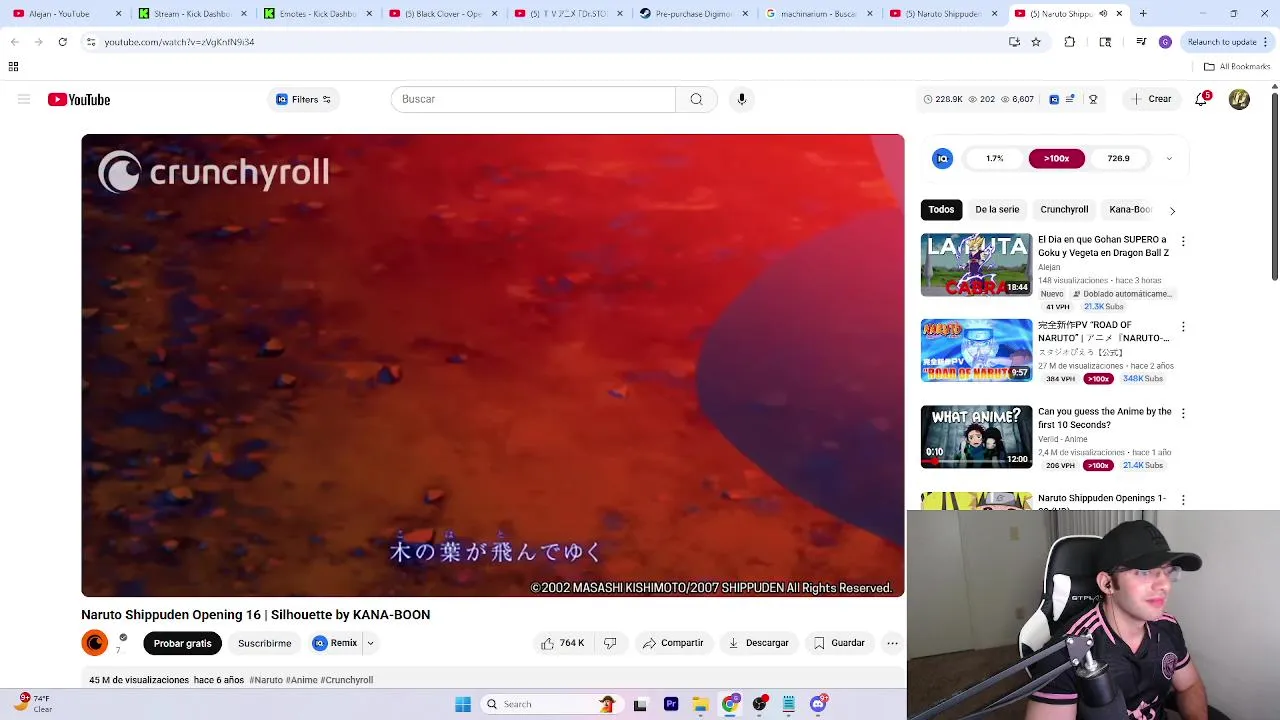Click the vidIQ Remix button
Viewport: 1280px width, 720px height.
click(335, 643)
